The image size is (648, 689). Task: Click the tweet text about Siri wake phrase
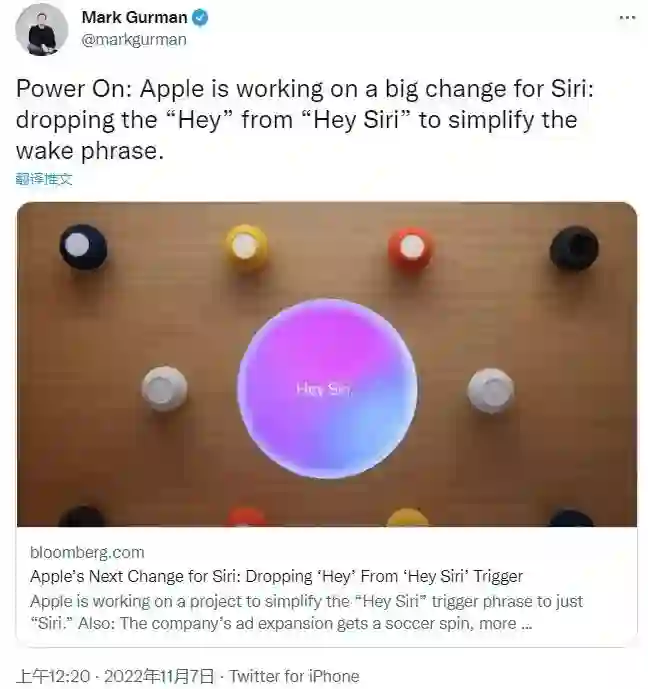[305, 120]
